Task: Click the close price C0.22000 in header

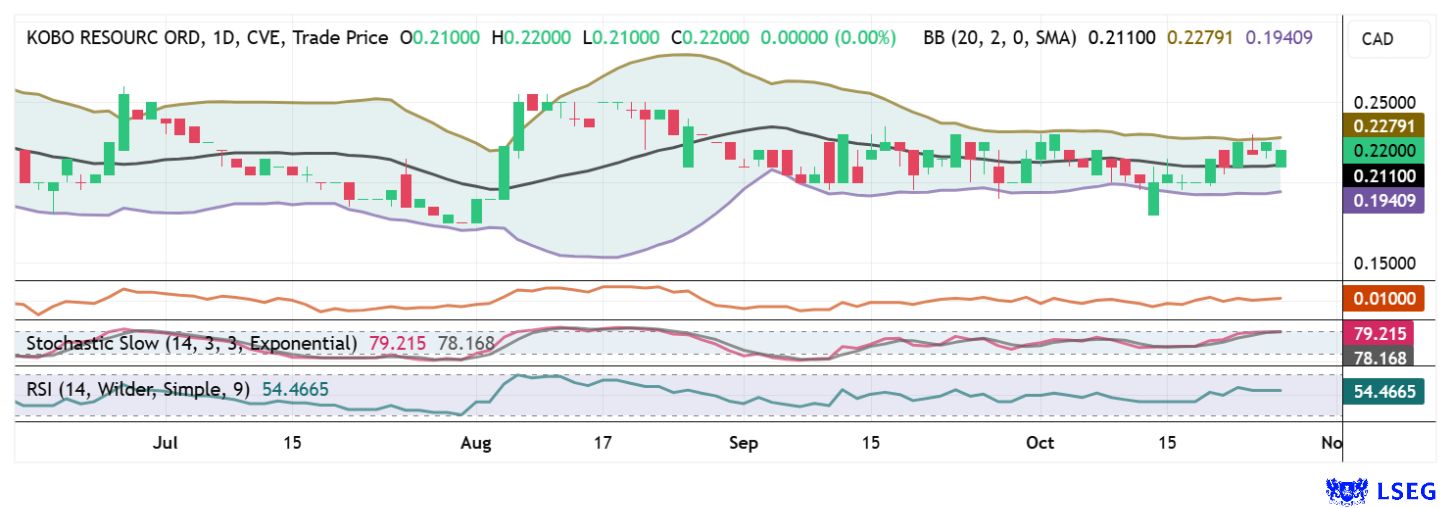Action: [711, 38]
